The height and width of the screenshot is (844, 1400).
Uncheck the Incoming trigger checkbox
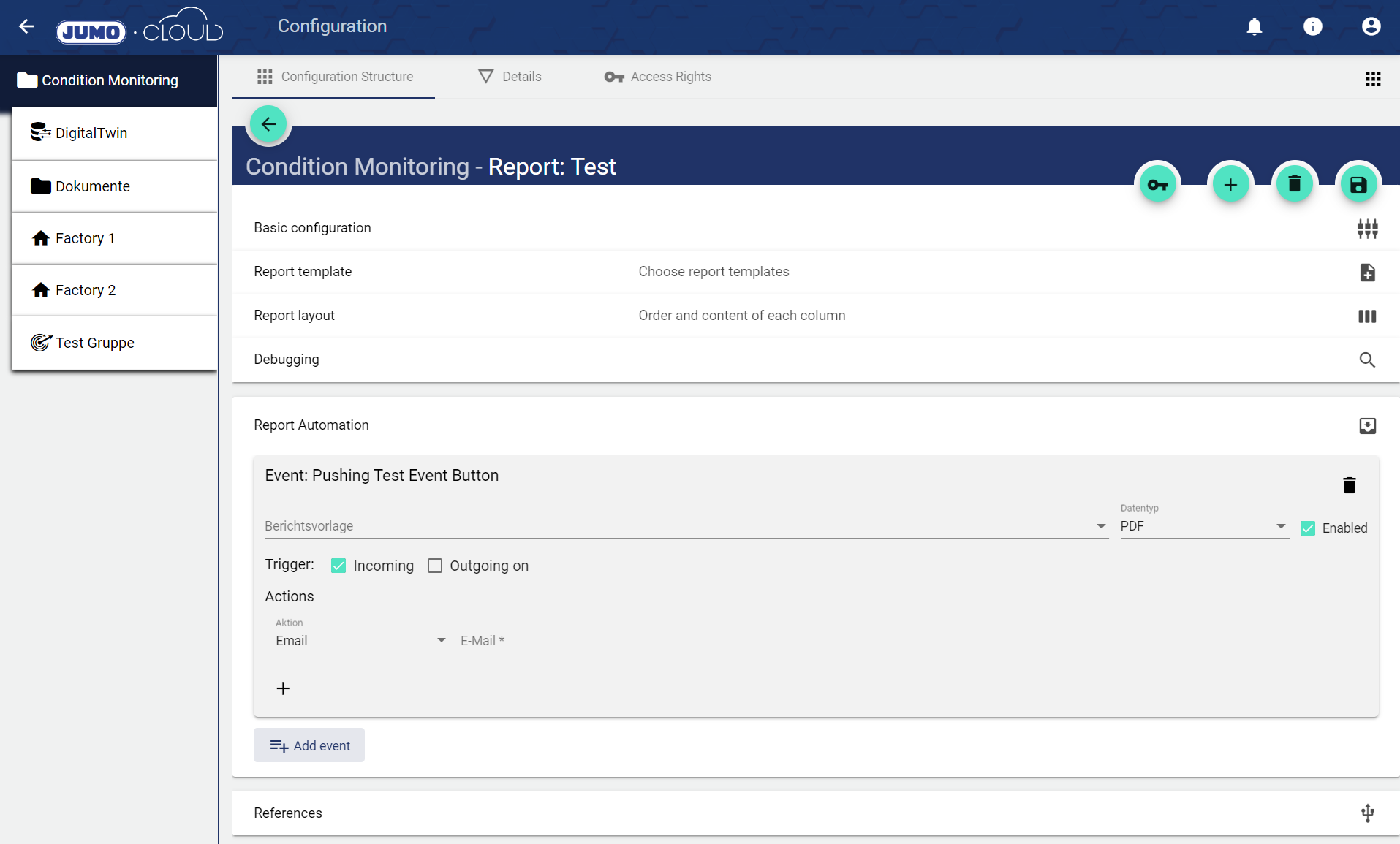(x=338, y=566)
